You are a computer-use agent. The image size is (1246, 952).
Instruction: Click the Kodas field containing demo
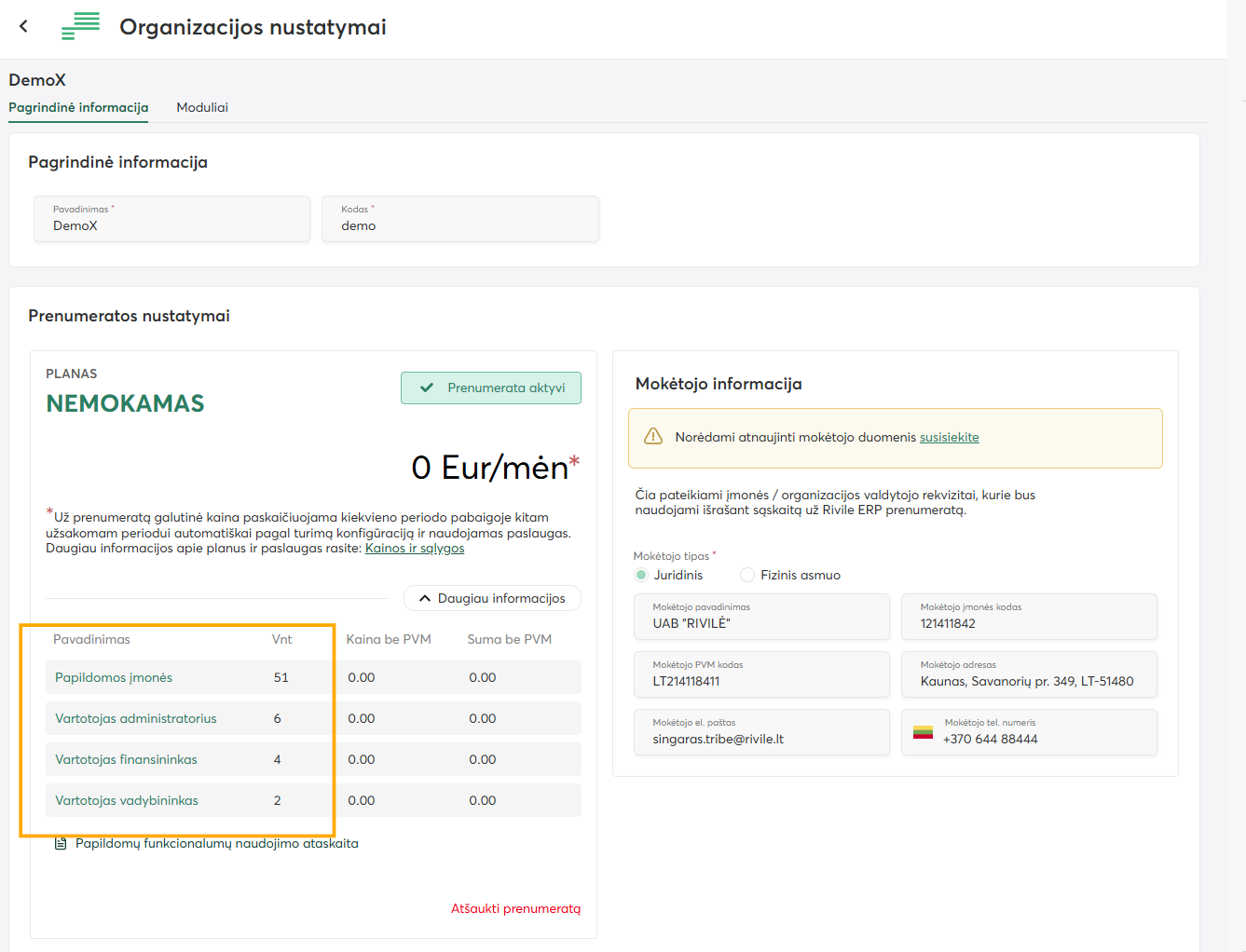click(459, 220)
